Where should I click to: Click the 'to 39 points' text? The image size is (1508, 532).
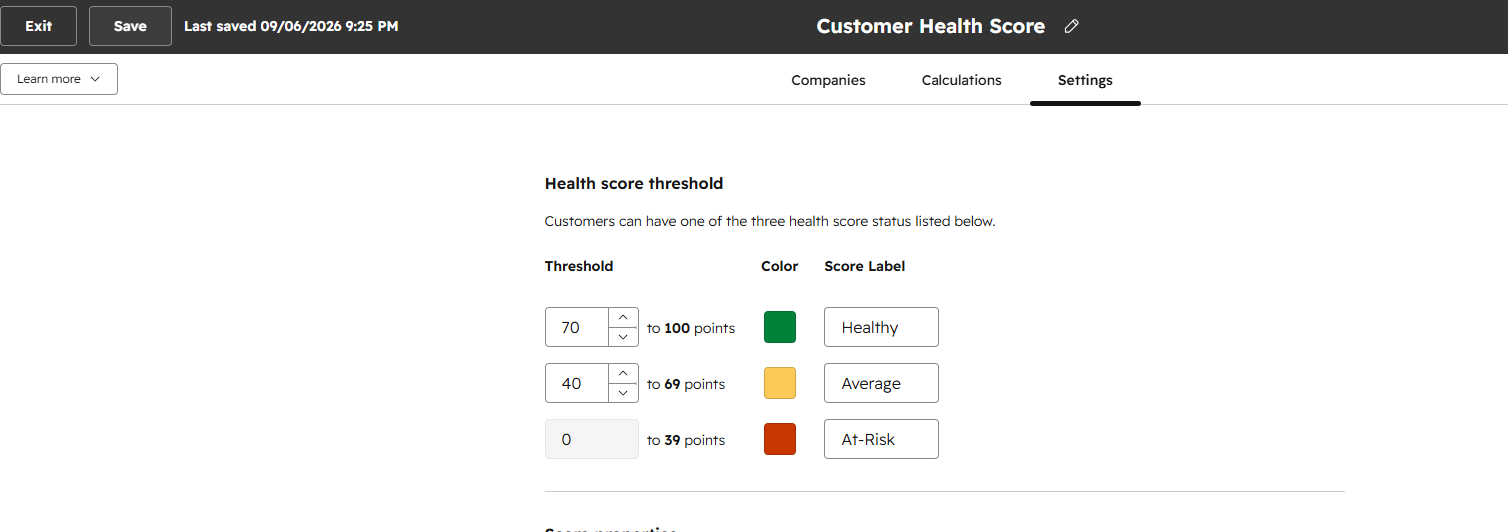pos(686,440)
